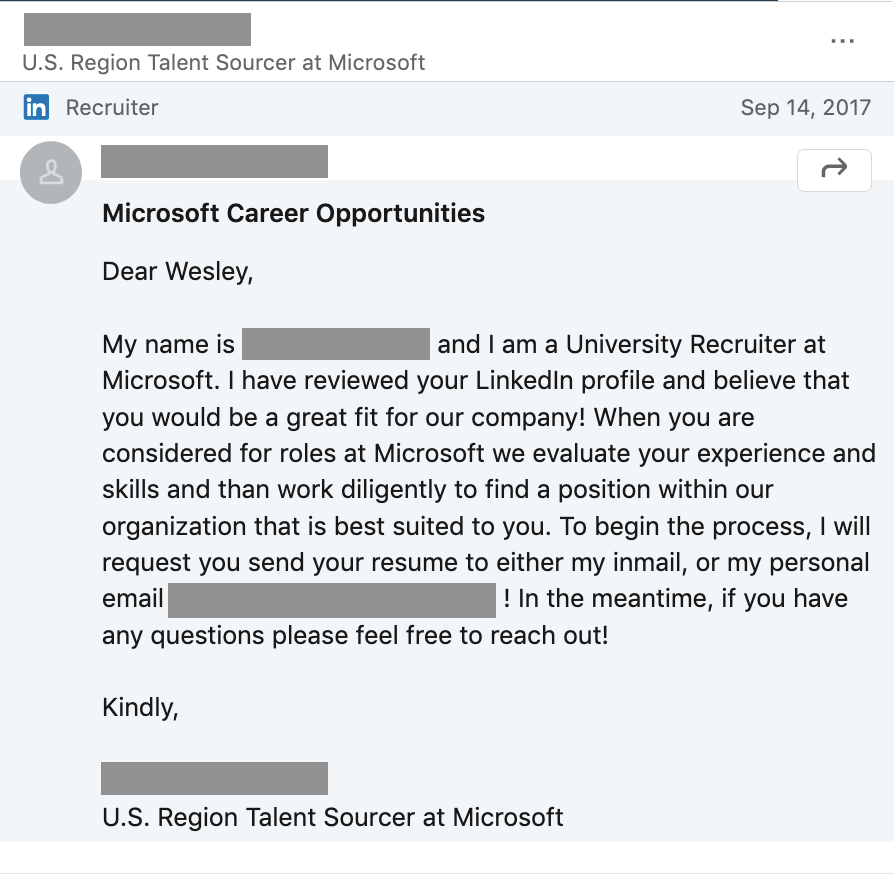The height and width of the screenshot is (874, 894).
Task: Click the forward arrow button
Action: pyautogui.click(x=834, y=170)
